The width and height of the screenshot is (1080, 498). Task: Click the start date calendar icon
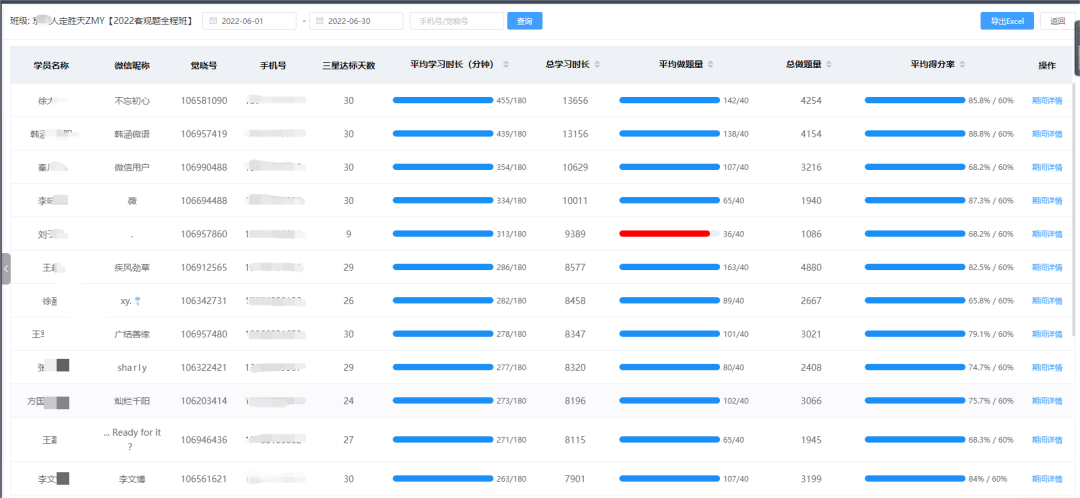pyautogui.click(x=214, y=21)
